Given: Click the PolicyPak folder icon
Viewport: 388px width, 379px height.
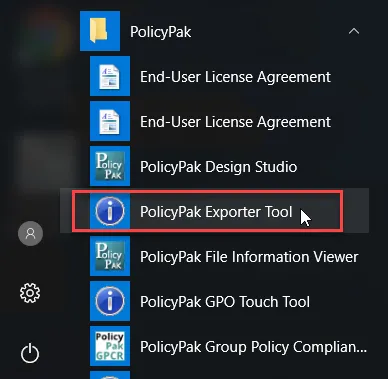Looking at the screenshot, I should [x=100, y=31].
